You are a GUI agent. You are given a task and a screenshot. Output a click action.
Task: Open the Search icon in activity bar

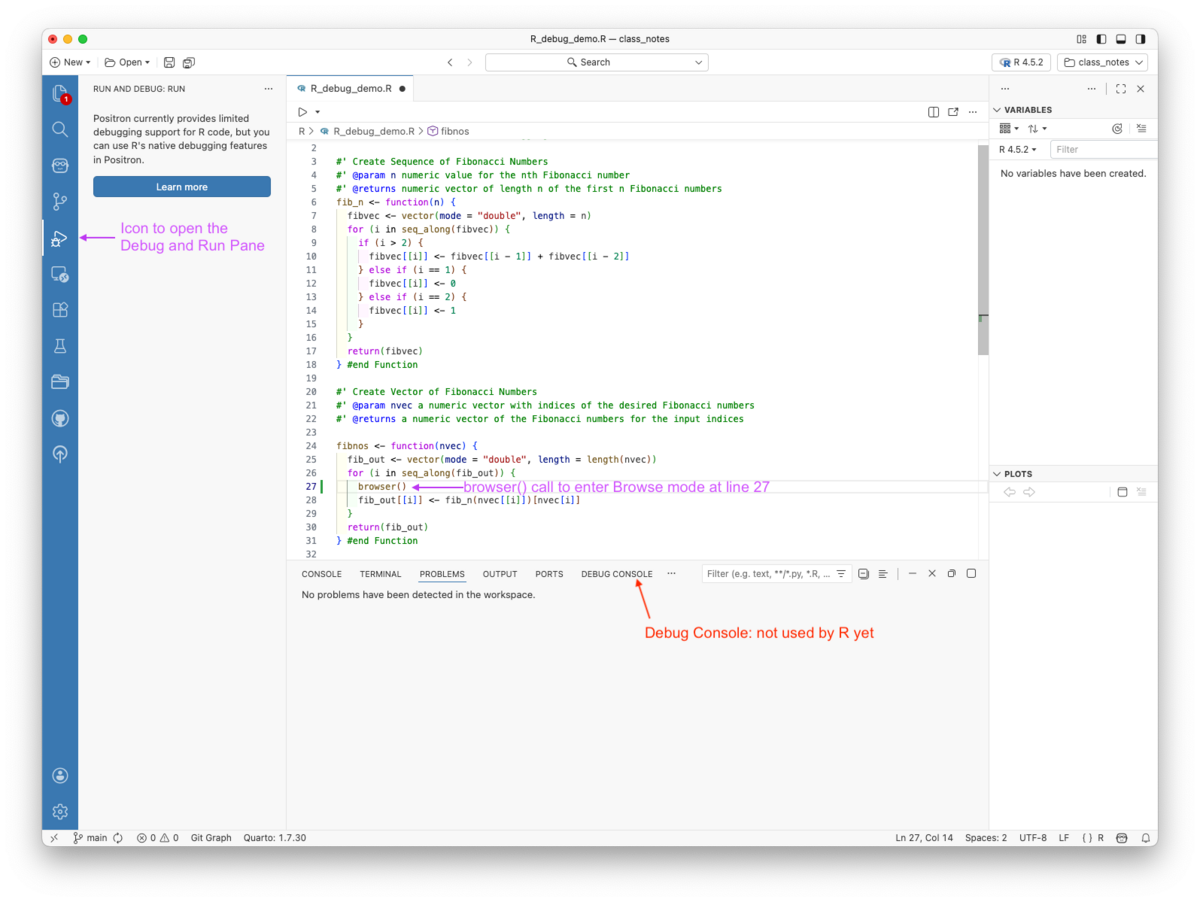pyautogui.click(x=60, y=129)
